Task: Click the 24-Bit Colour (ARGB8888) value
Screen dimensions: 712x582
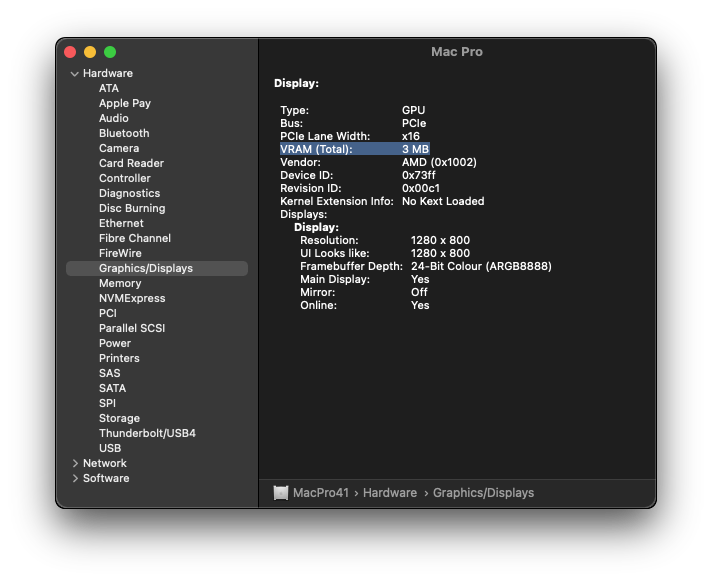Action: pyautogui.click(x=481, y=266)
